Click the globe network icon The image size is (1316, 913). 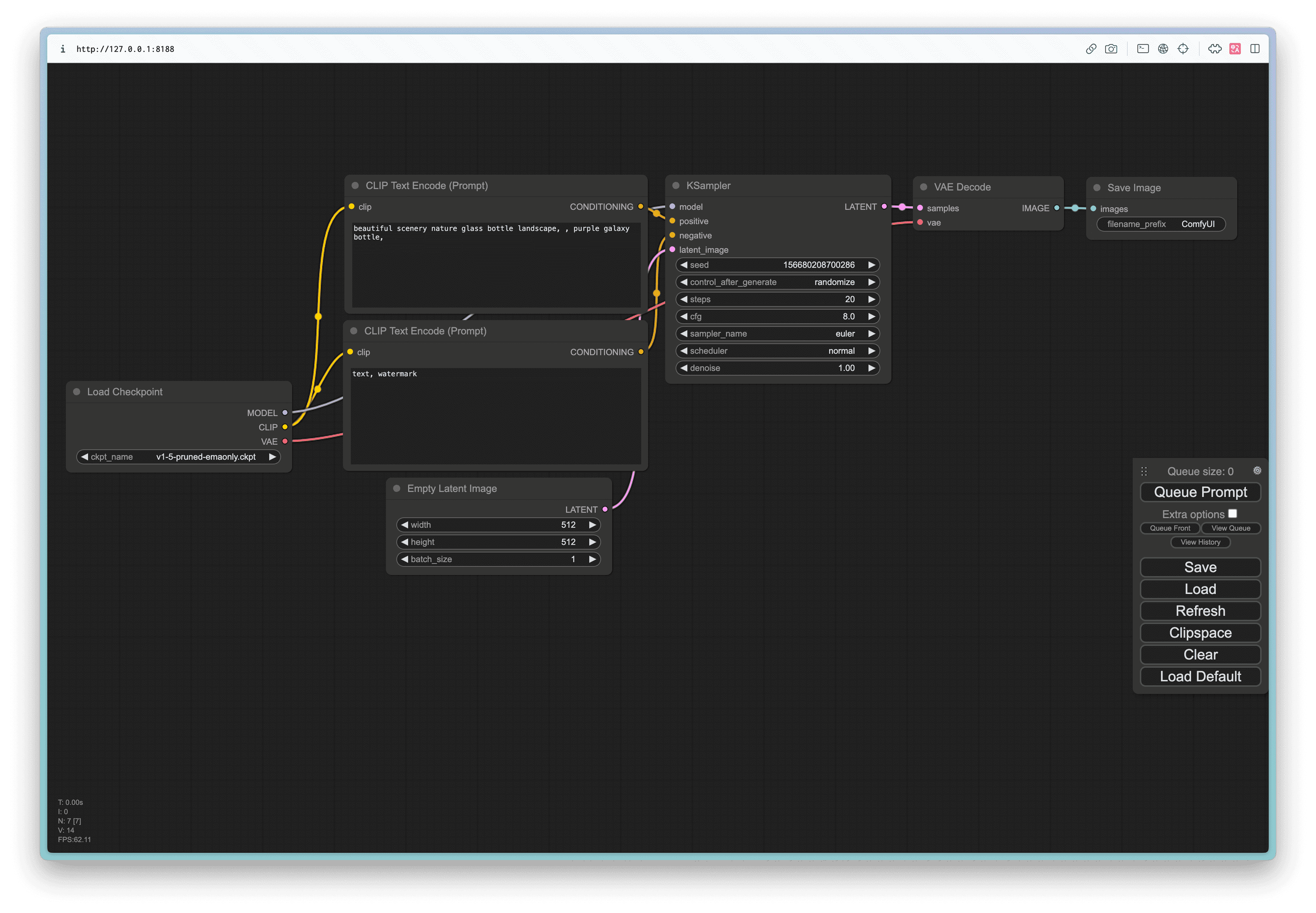tap(1163, 49)
